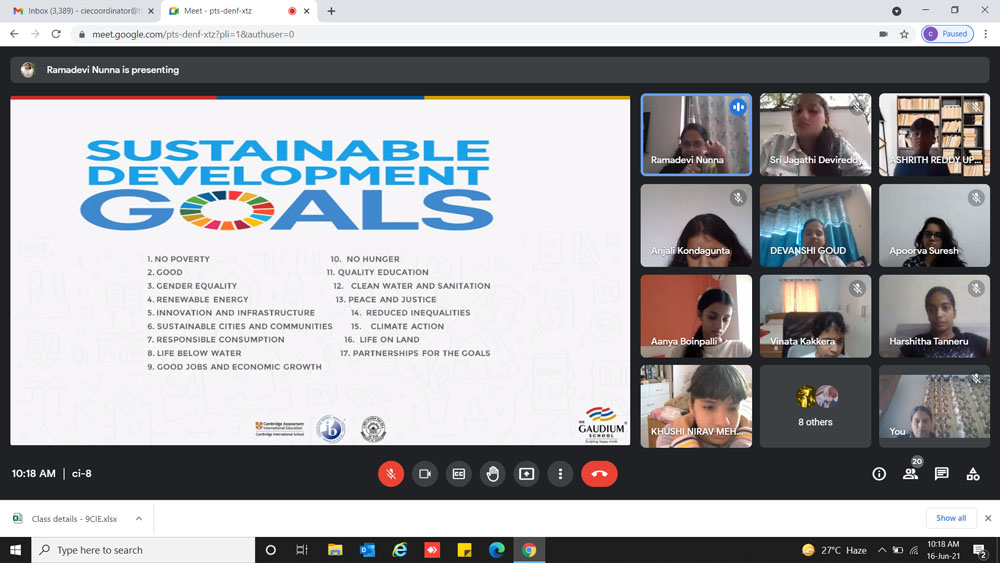Open the in-call chat panel
The height and width of the screenshot is (563, 1000).
941,473
